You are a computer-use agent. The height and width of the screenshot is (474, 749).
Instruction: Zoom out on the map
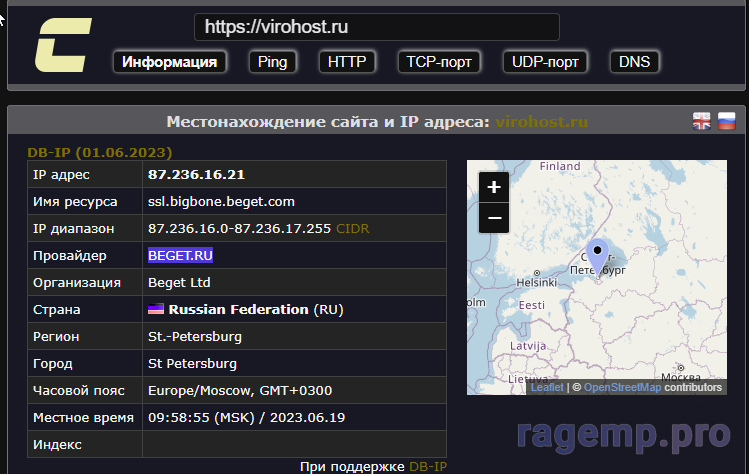(x=494, y=217)
